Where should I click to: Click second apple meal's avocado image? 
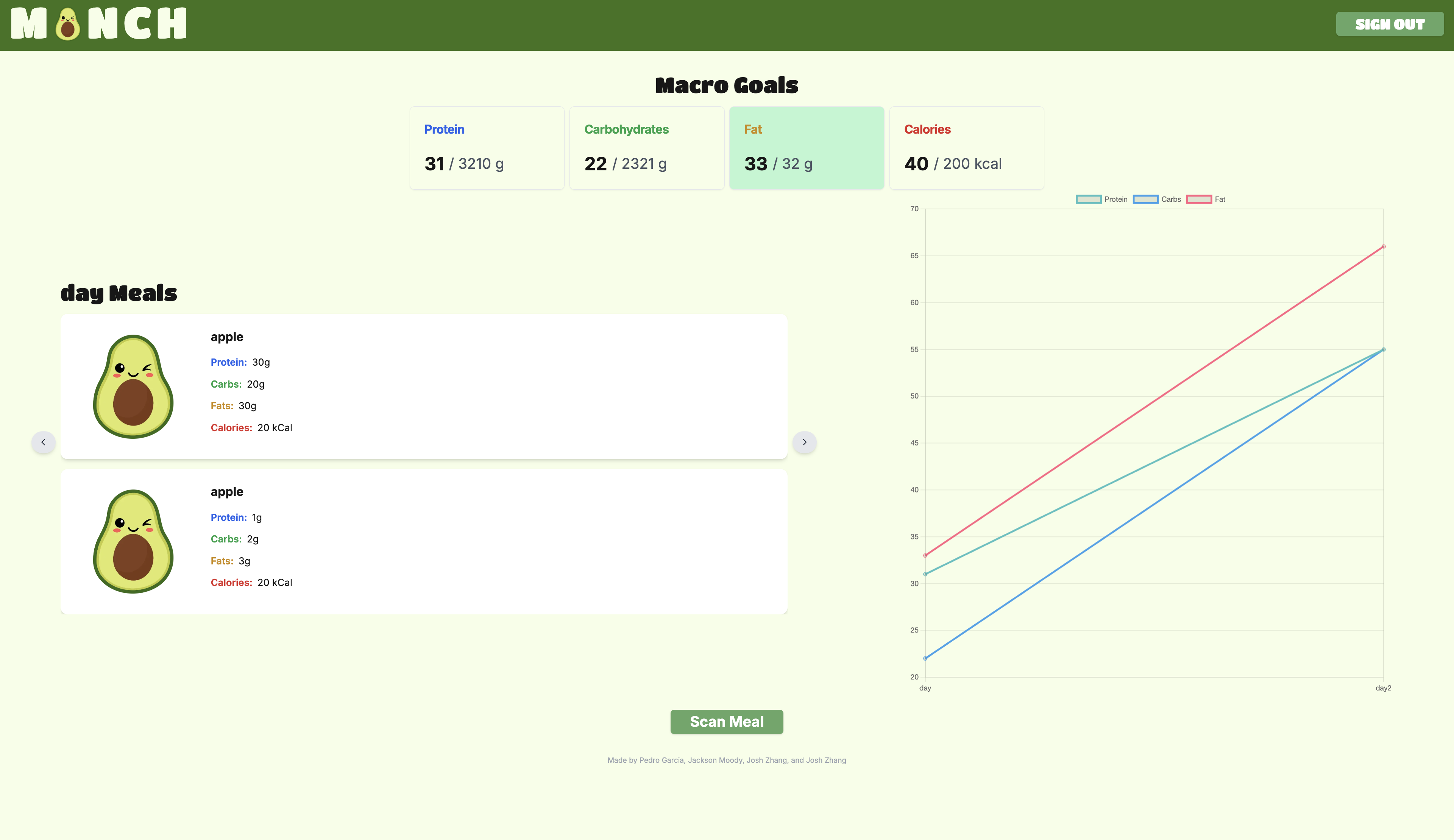pos(133,541)
